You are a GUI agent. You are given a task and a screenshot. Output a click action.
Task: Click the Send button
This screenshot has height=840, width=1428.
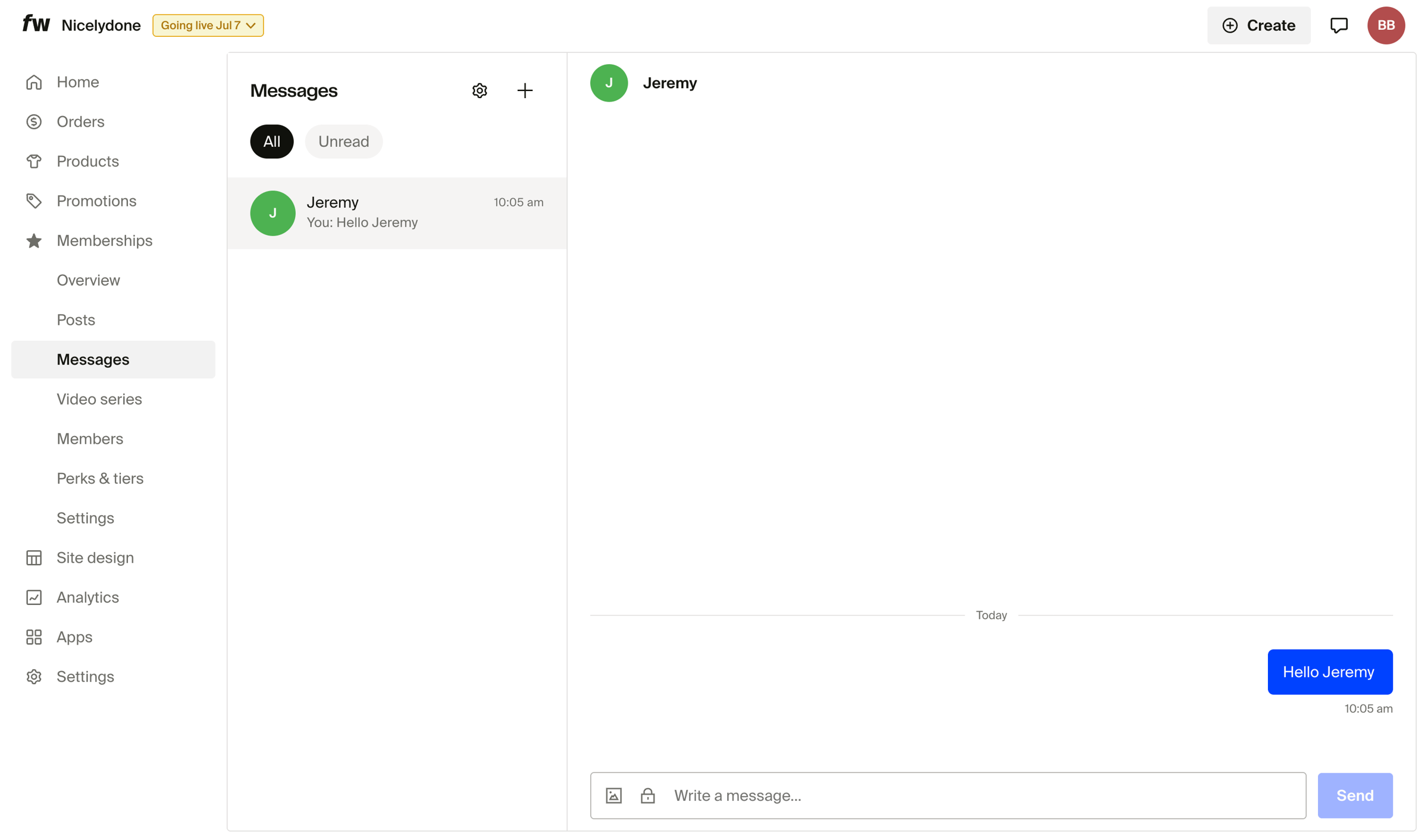click(1355, 795)
